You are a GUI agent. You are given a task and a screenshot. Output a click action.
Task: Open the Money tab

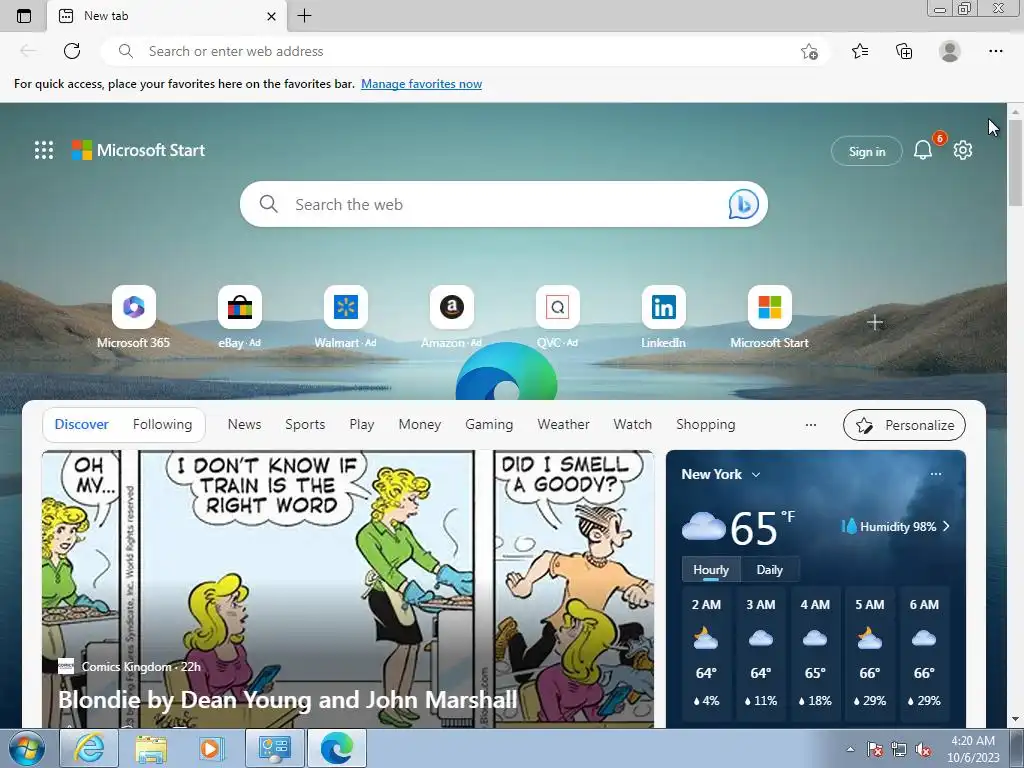[x=420, y=424]
